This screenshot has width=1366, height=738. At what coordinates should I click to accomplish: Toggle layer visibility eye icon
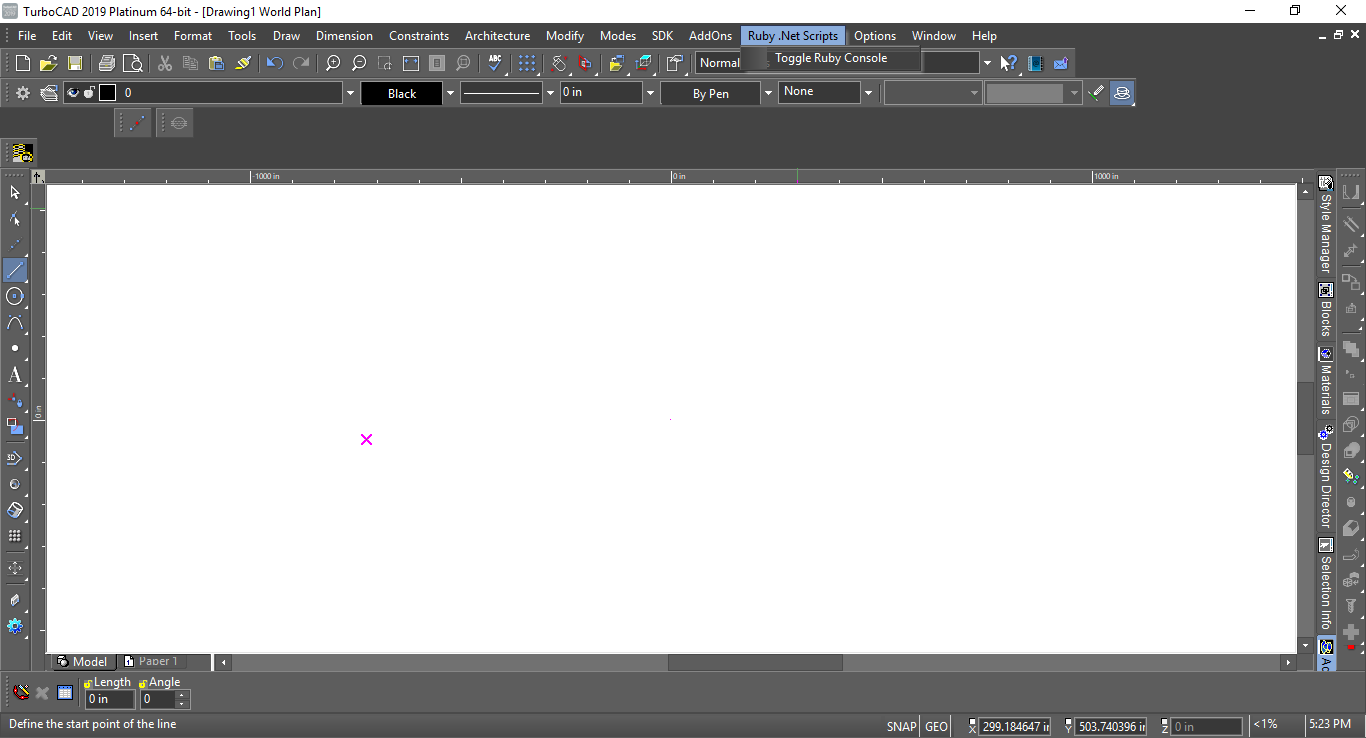pos(73,93)
